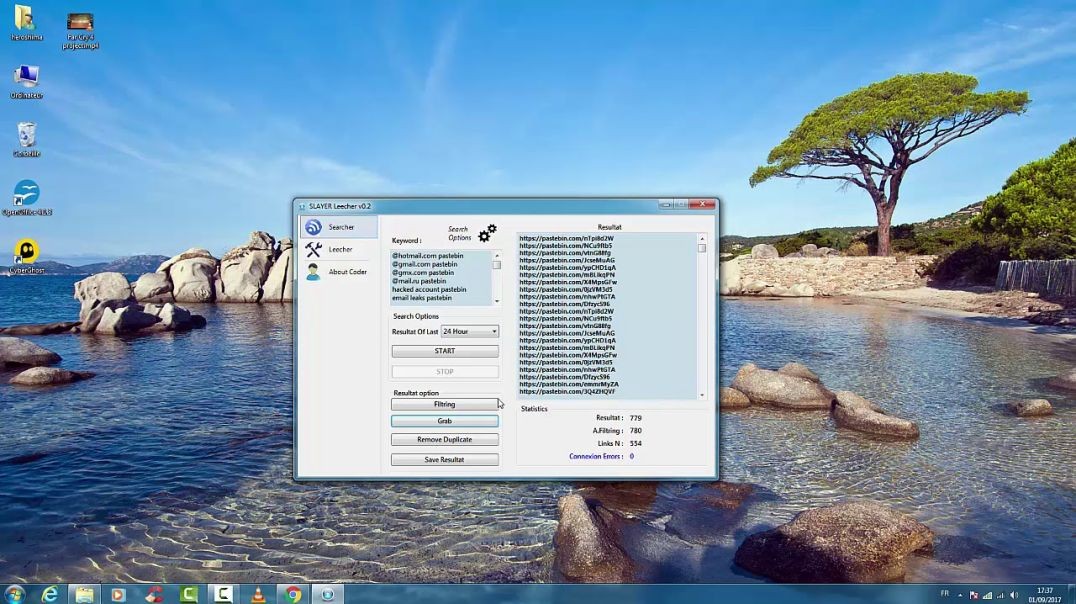The image size is (1076, 604).
Task: Click the "Statistics" group heading
Action: (535, 409)
